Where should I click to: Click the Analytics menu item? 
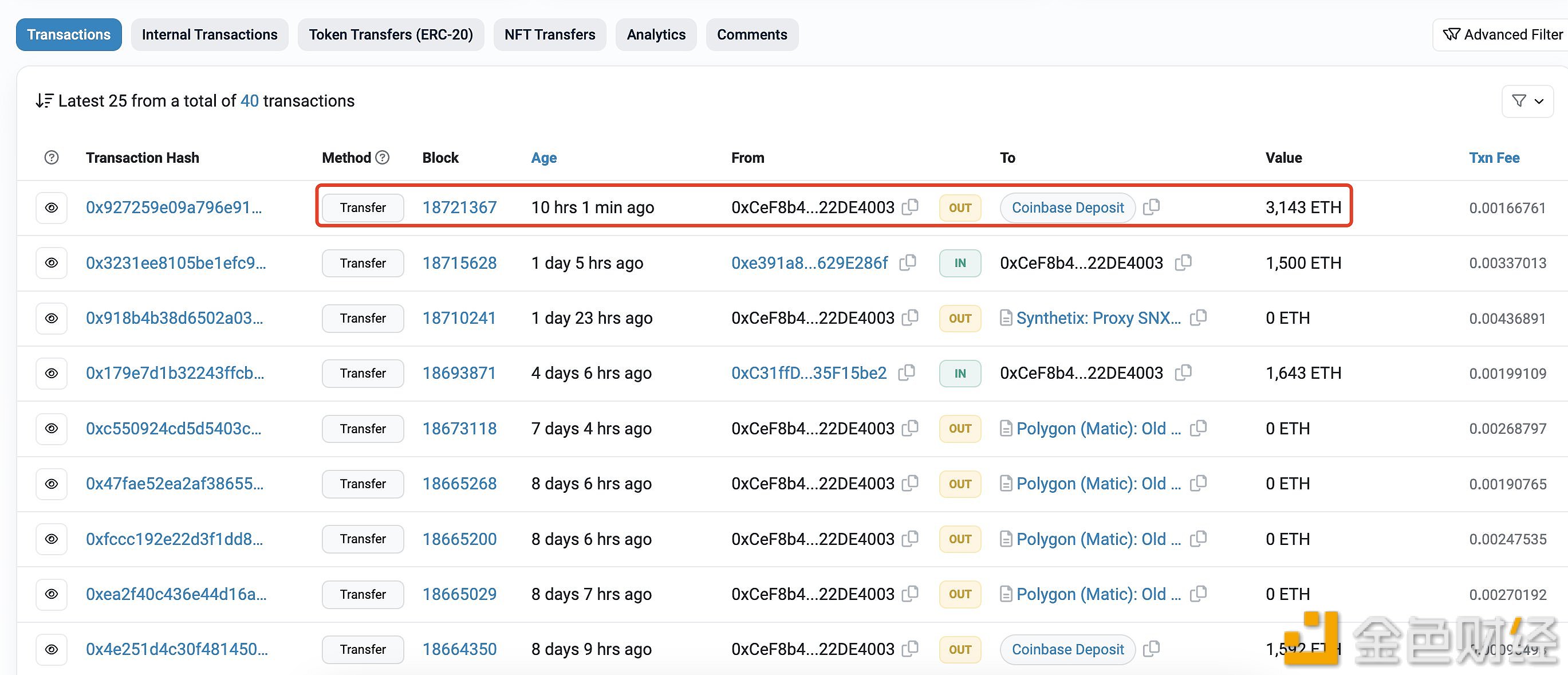pyautogui.click(x=656, y=34)
